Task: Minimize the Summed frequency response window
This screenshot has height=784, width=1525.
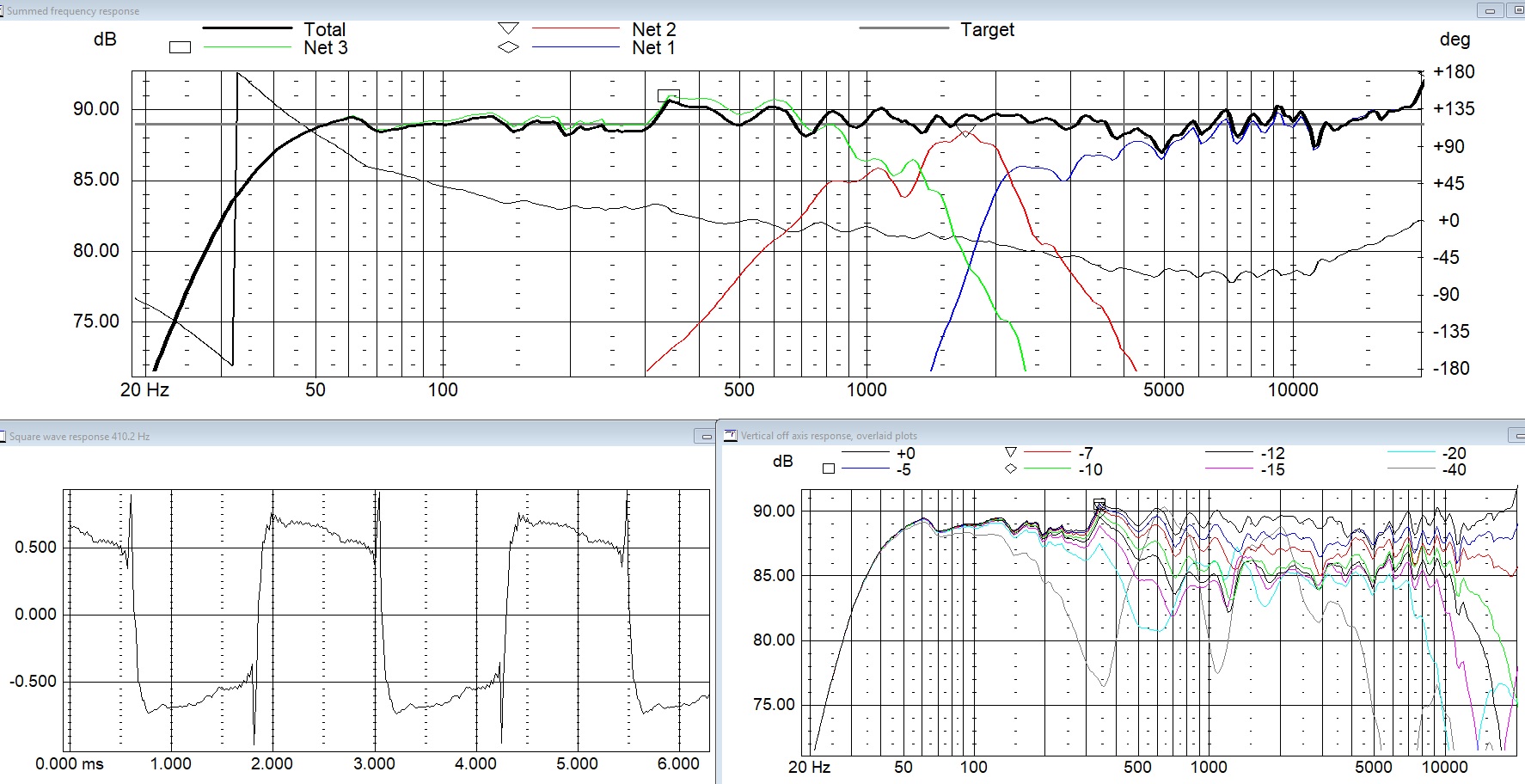Action: pos(1490,10)
